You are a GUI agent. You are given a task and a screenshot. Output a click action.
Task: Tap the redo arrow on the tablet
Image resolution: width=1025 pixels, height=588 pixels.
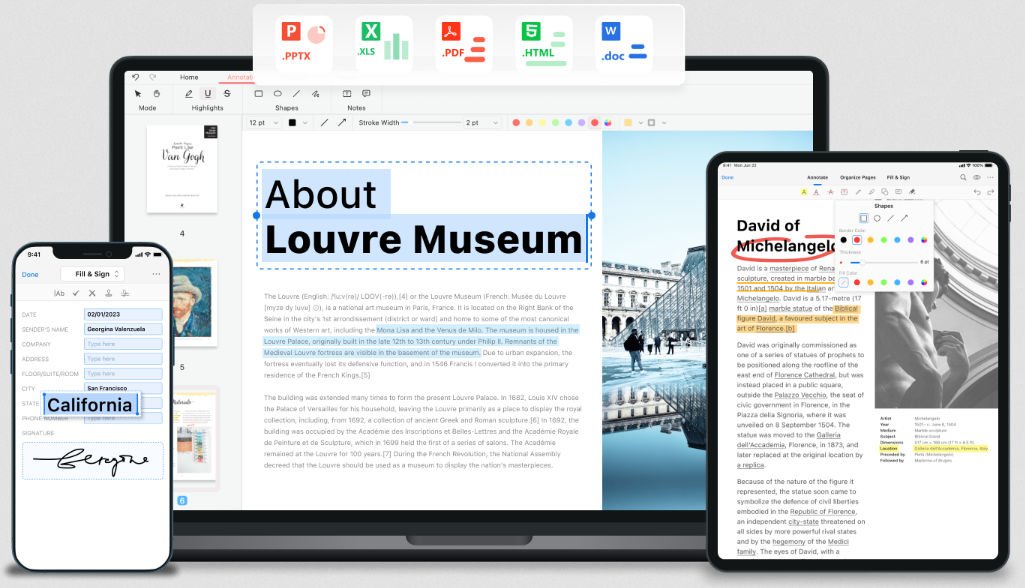[x=990, y=192]
